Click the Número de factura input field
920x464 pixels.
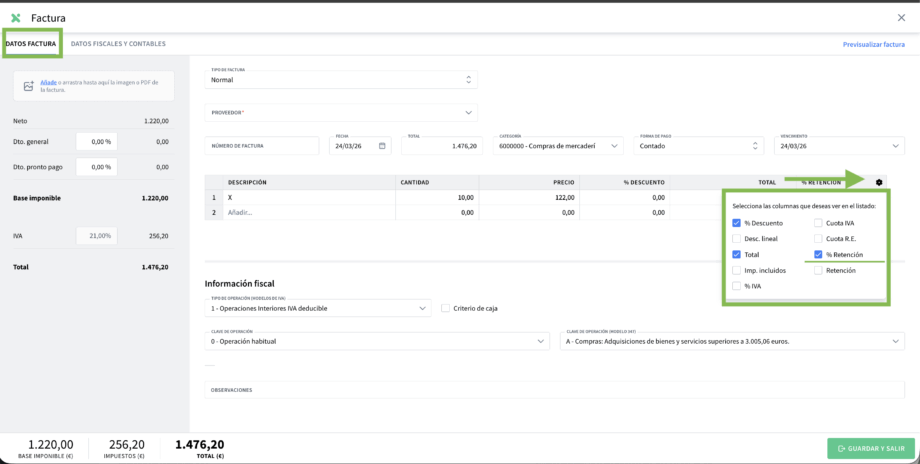pyautogui.click(x=262, y=146)
